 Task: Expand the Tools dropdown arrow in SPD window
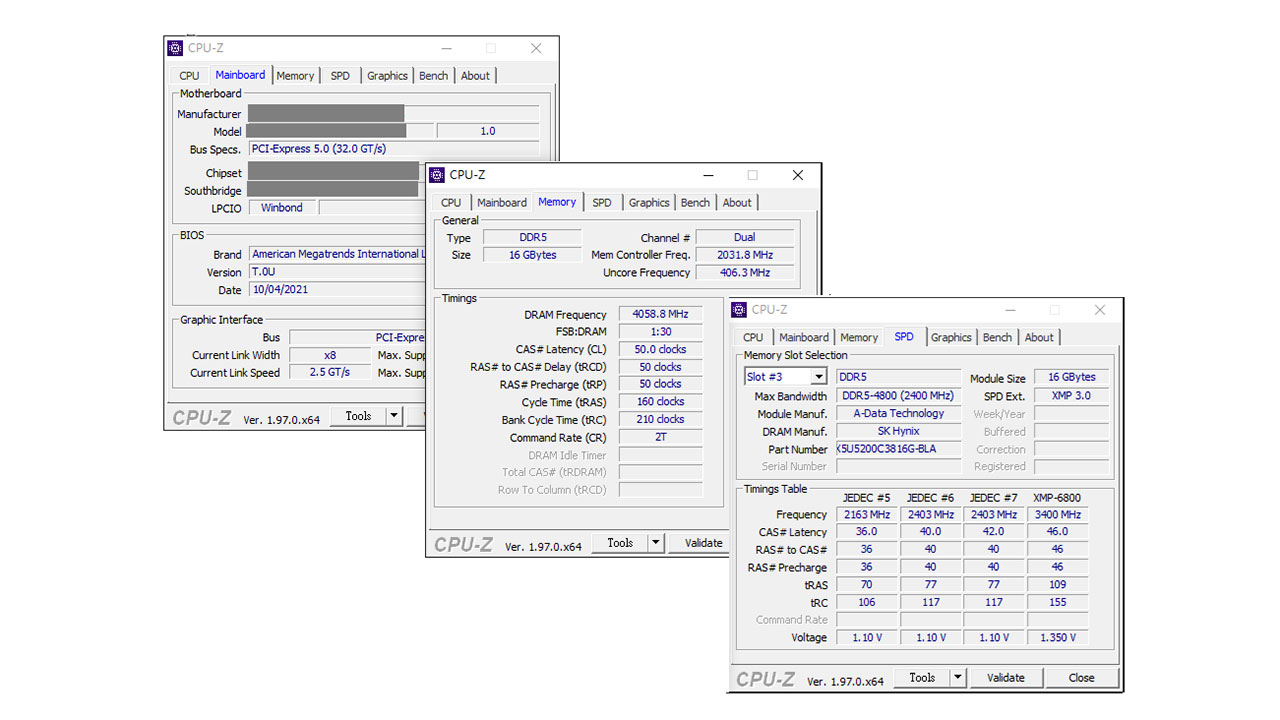point(957,678)
